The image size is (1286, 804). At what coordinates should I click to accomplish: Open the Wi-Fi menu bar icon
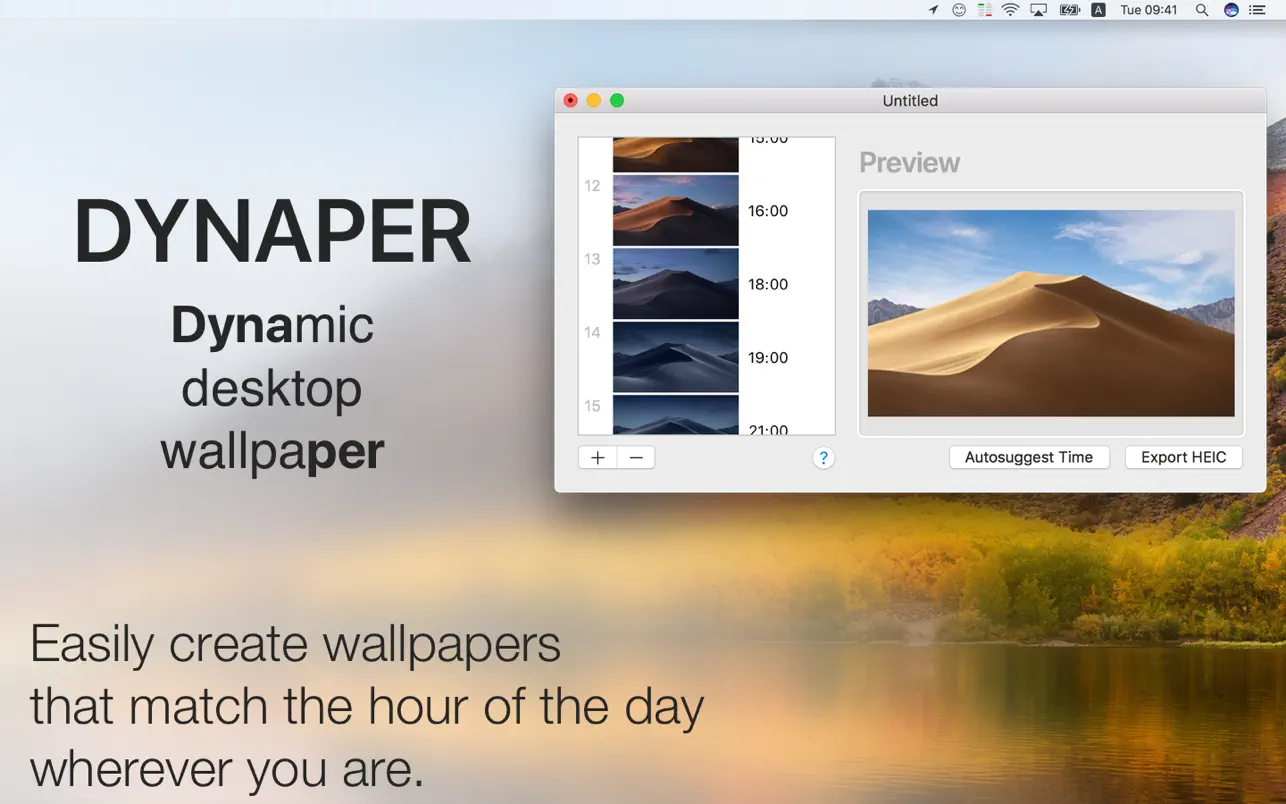(1010, 10)
